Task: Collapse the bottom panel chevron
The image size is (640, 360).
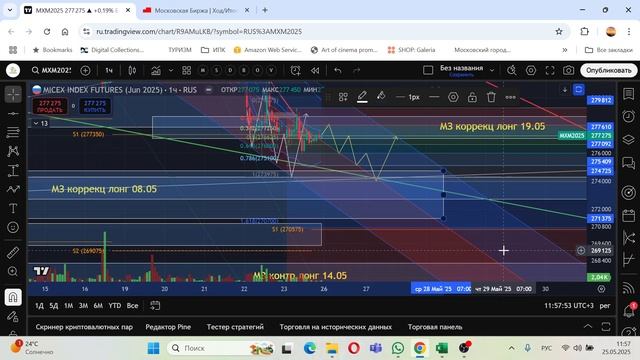Action: point(588,327)
